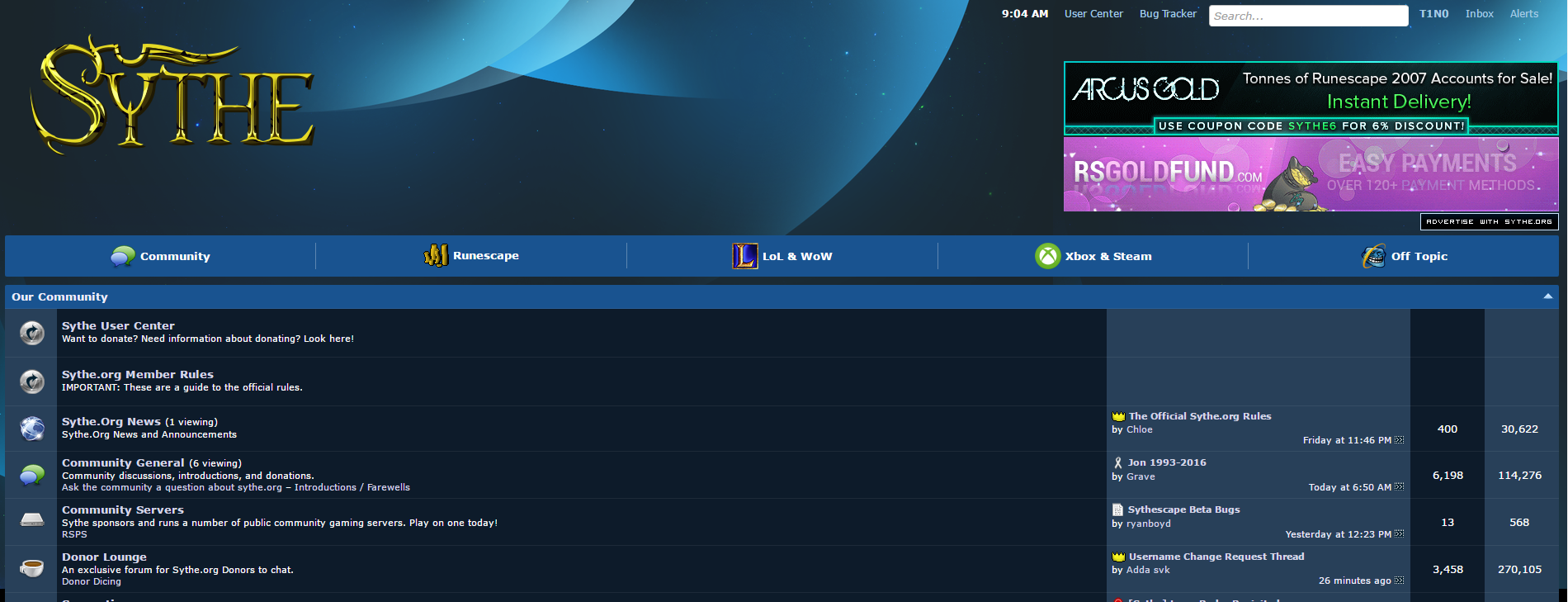Click the LoL & WoW nav icon

[744, 256]
